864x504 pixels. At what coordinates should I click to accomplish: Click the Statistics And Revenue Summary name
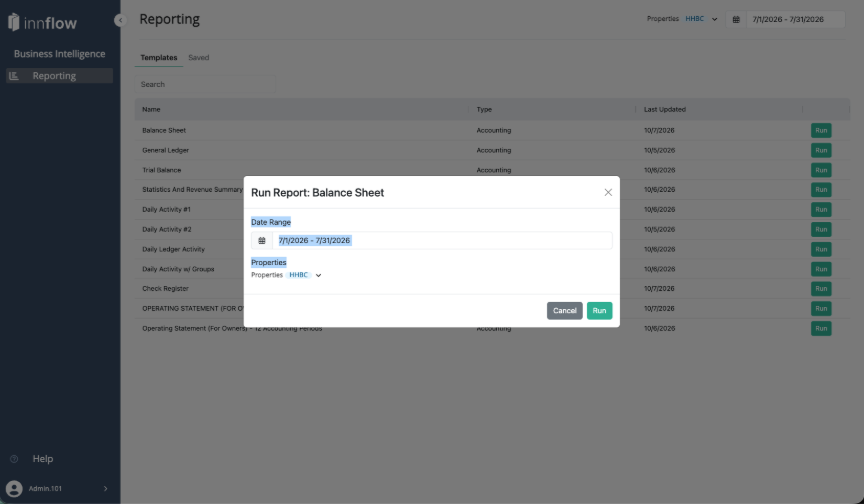(x=192, y=189)
